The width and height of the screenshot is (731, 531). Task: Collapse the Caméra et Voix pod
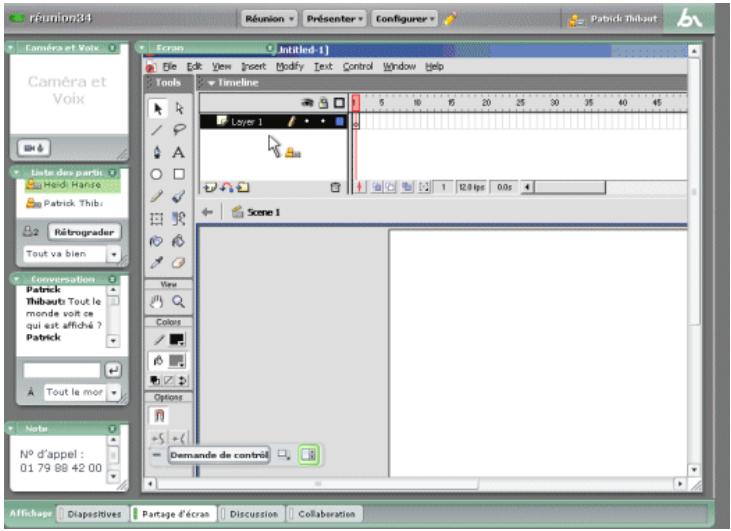pyautogui.click(x=10, y=48)
